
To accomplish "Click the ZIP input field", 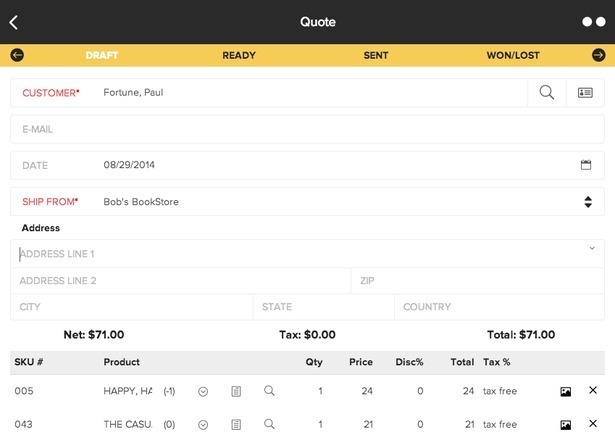I will pyautogui.click(x=475, y=281).
